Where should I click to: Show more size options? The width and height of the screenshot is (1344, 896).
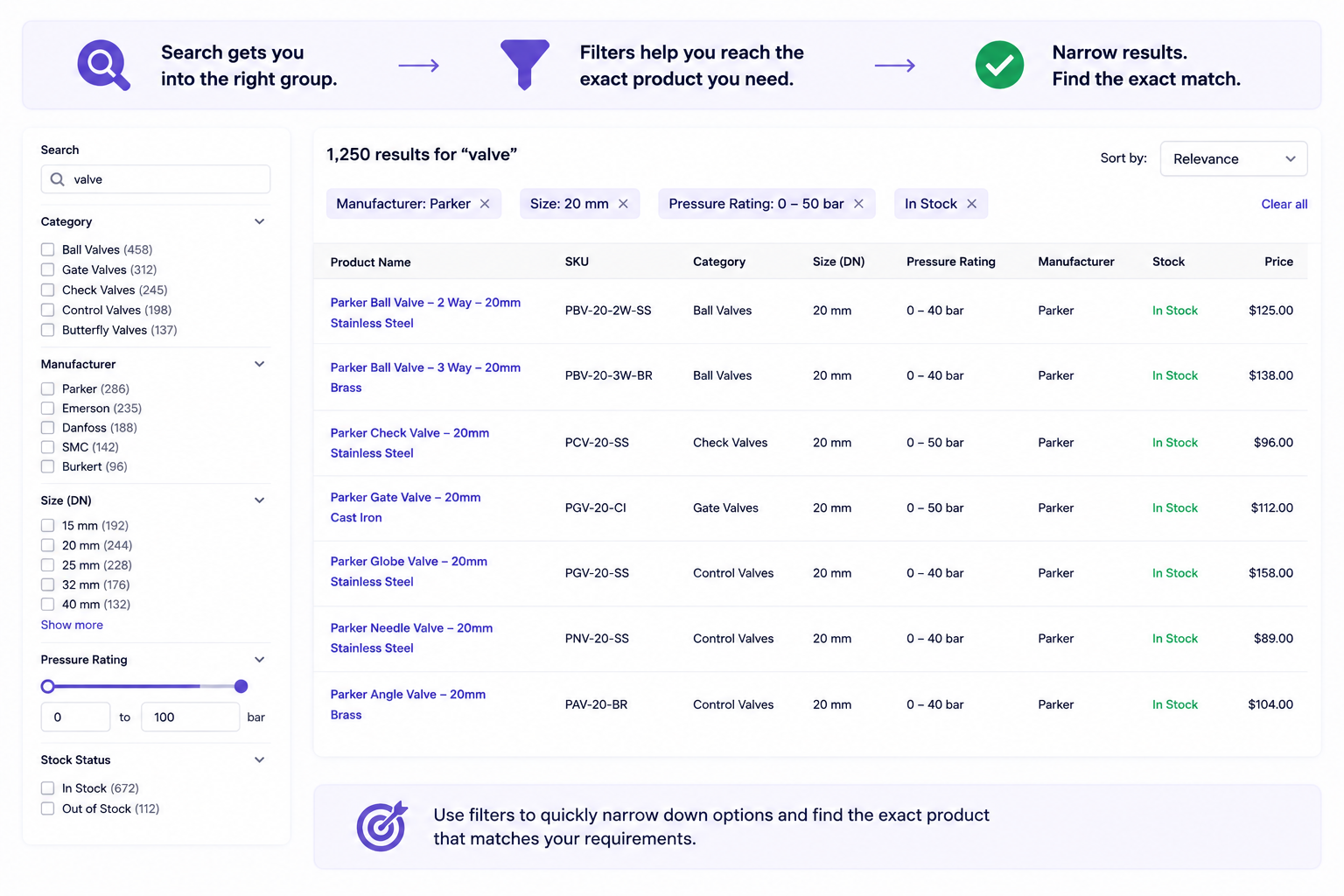coord(72,625)
